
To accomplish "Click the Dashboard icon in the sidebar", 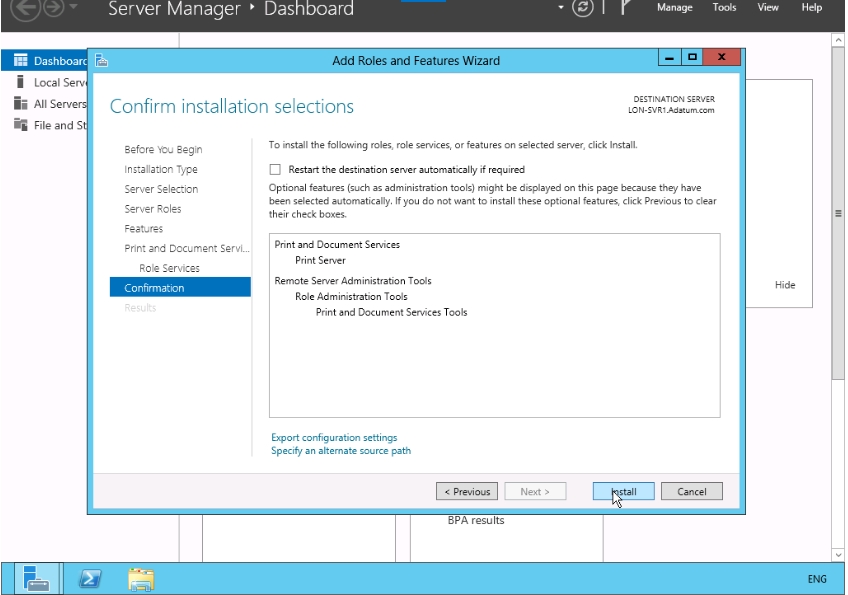I will click(21, 60).
